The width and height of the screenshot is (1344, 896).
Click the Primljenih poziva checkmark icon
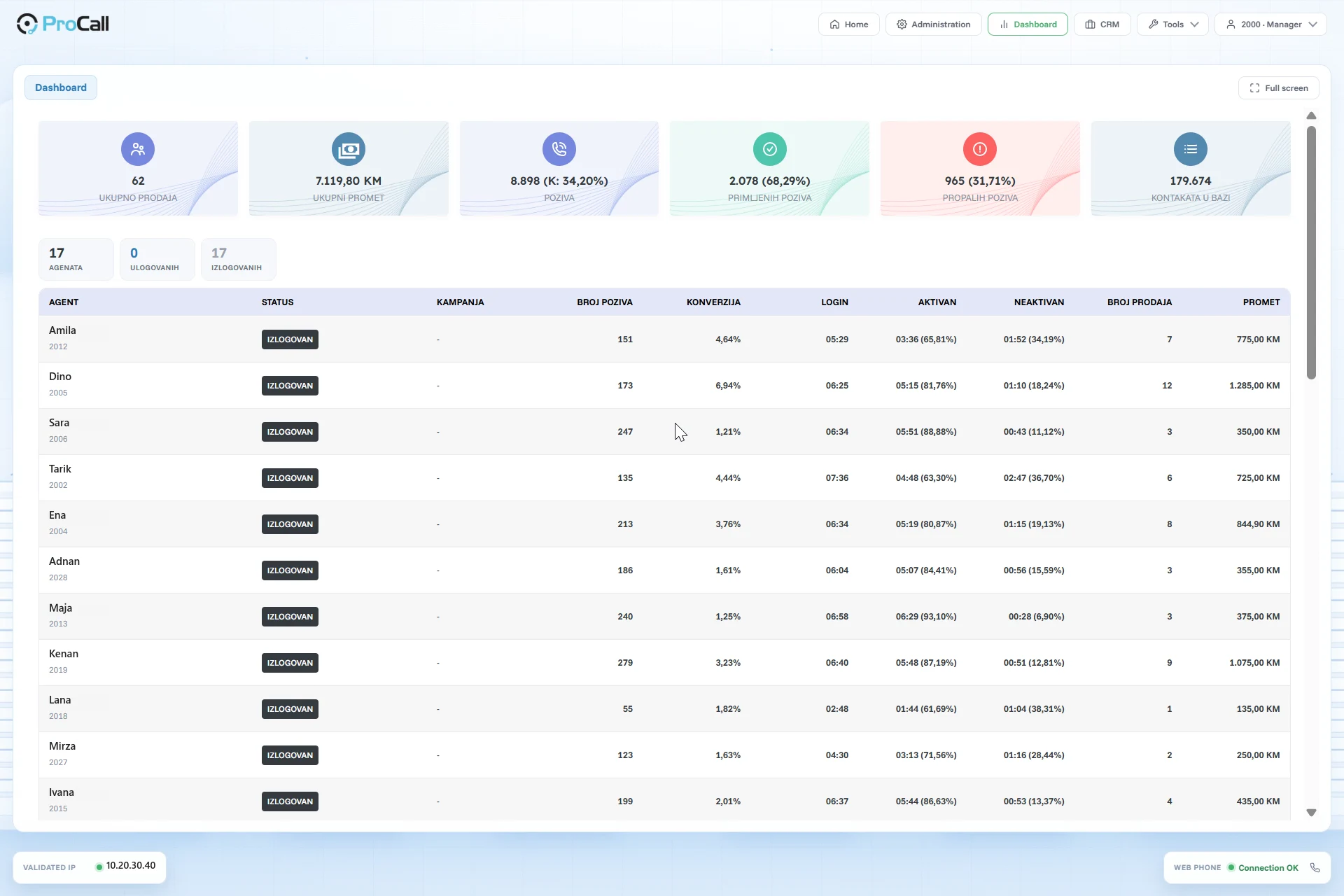tap(770, 149)
